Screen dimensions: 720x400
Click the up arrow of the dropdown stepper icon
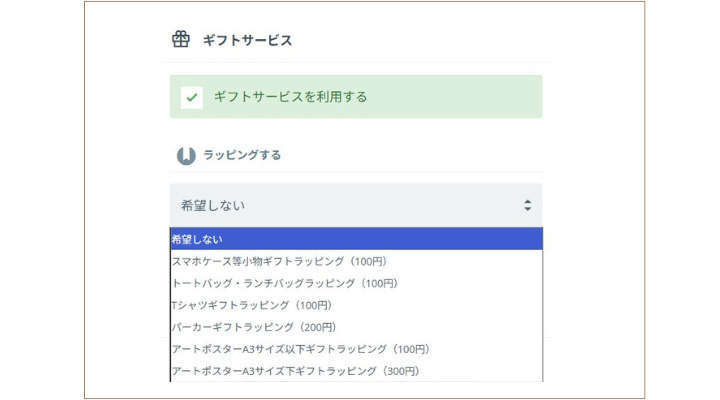point(528,201)
